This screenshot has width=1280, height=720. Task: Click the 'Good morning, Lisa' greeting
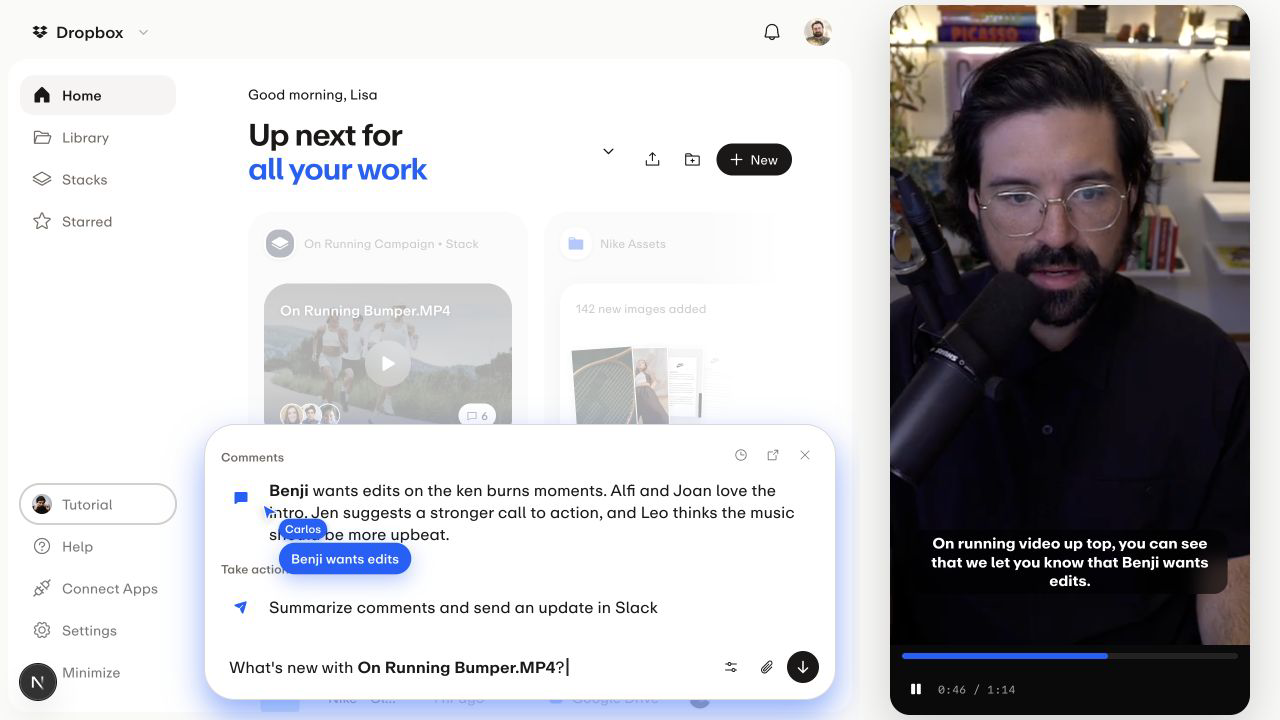[313, 95]
